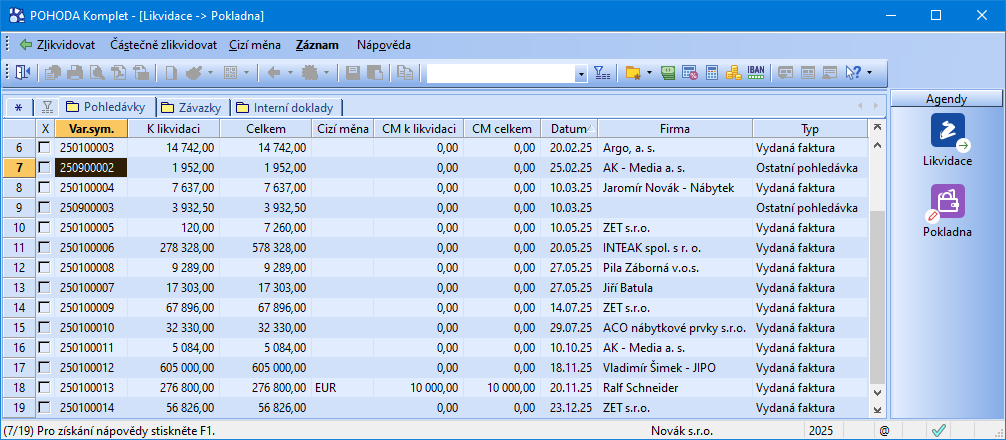
Task: Click the Firma column header
Action: click(675, 128)
